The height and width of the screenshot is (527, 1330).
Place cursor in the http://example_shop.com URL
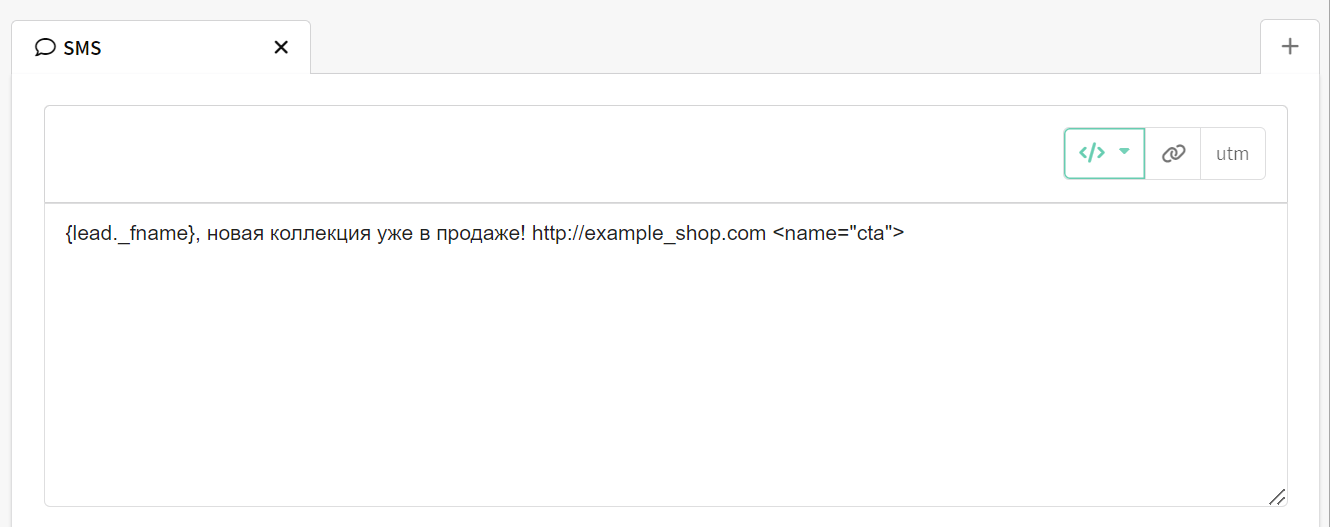point(649,234)
